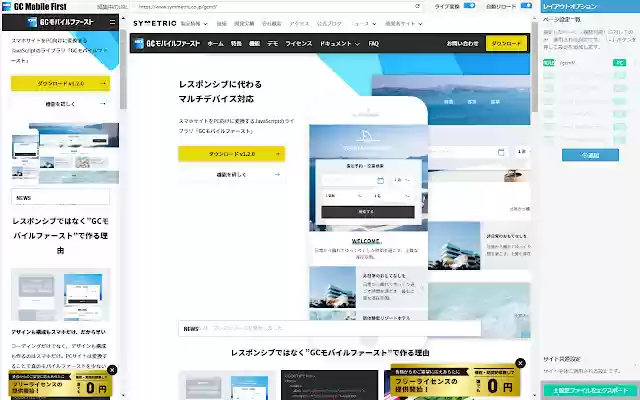Image resolution: width=640 pixels, height=400 pixels.
Task: Click the 公式ブログ link in Symmetric nav
Action: coord(329,24)
